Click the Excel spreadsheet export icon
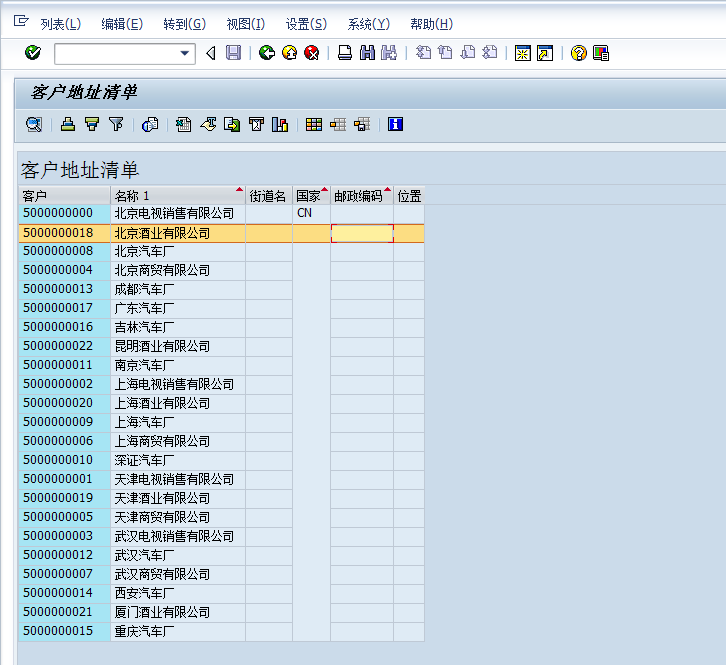726x665 pixels. click(183, 125)
